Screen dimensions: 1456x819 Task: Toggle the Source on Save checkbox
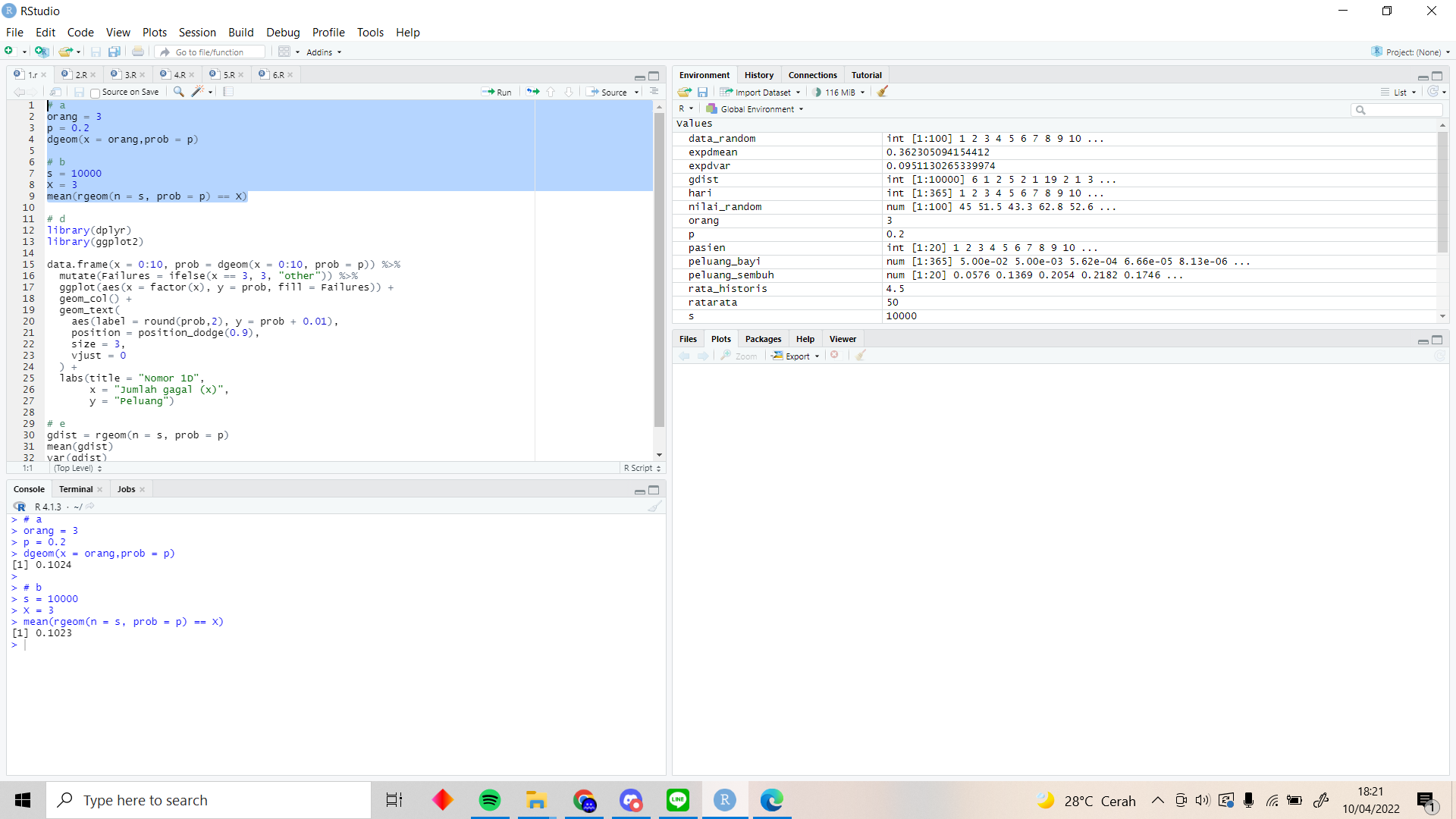tap(96, 93)
